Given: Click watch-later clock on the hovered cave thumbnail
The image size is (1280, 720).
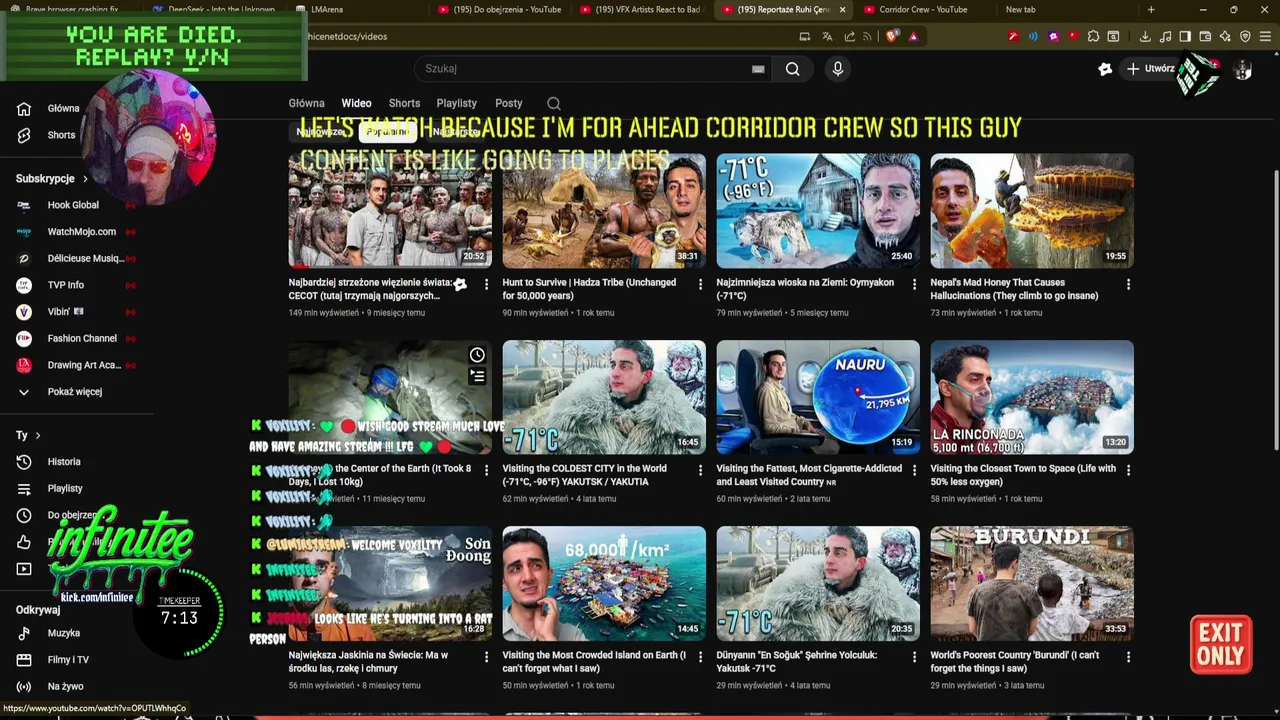Looking at the screenshot, I should click(477, 355).
